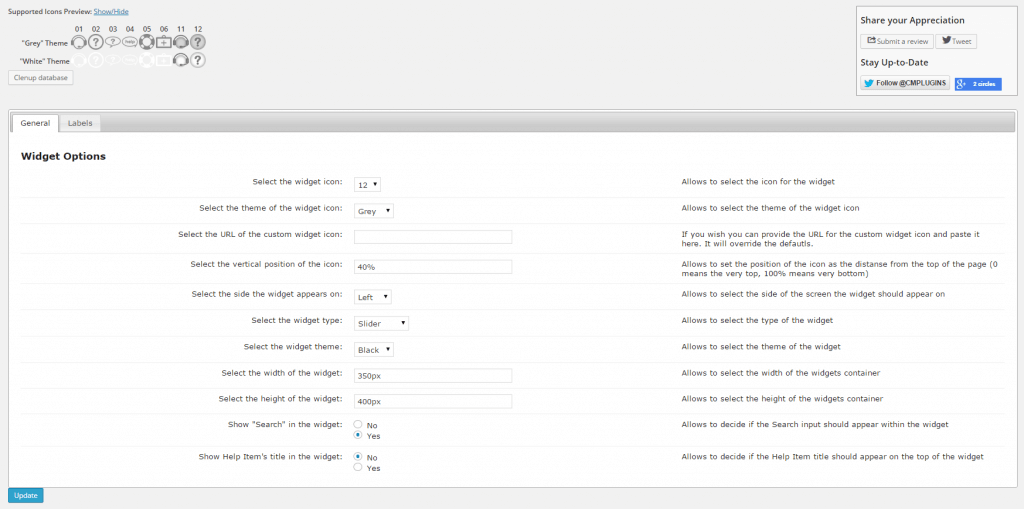
Task: Click the Clenup database button
Action: [x=41, y=77]
